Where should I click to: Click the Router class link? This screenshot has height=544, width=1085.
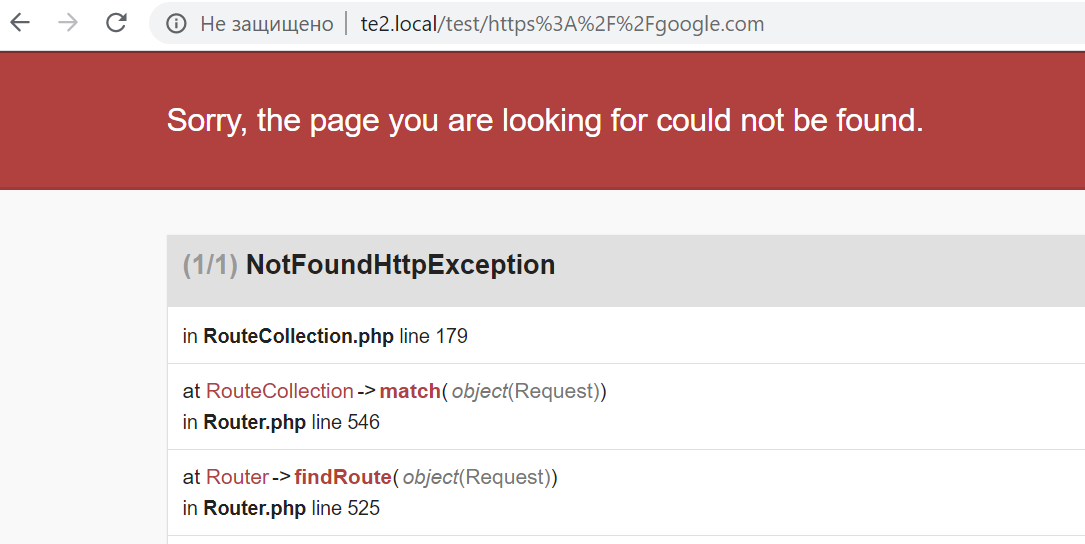[x=237, y=477]
